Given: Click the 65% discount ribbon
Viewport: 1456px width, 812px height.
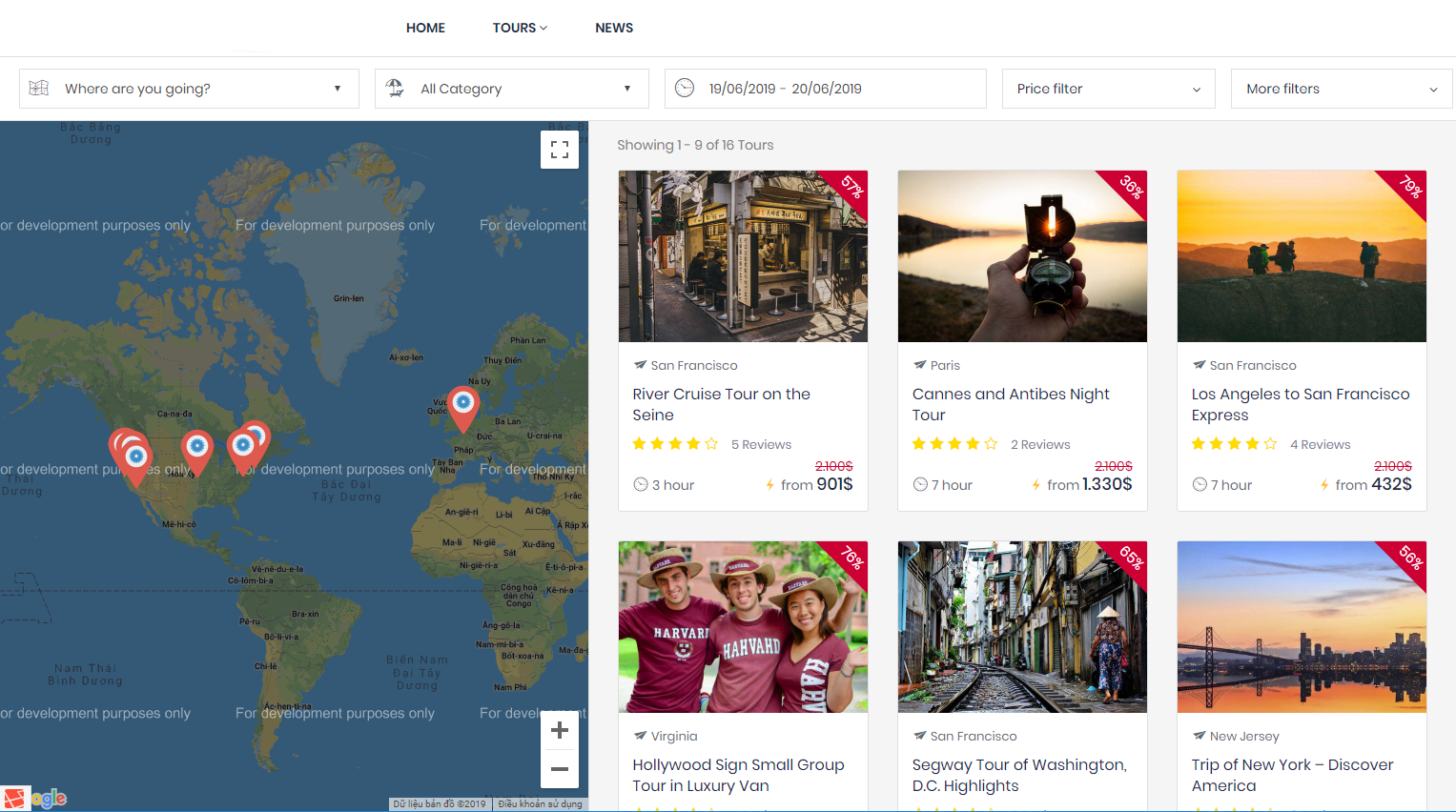Looking at the screenshot, I should (x=1128, y=559).
